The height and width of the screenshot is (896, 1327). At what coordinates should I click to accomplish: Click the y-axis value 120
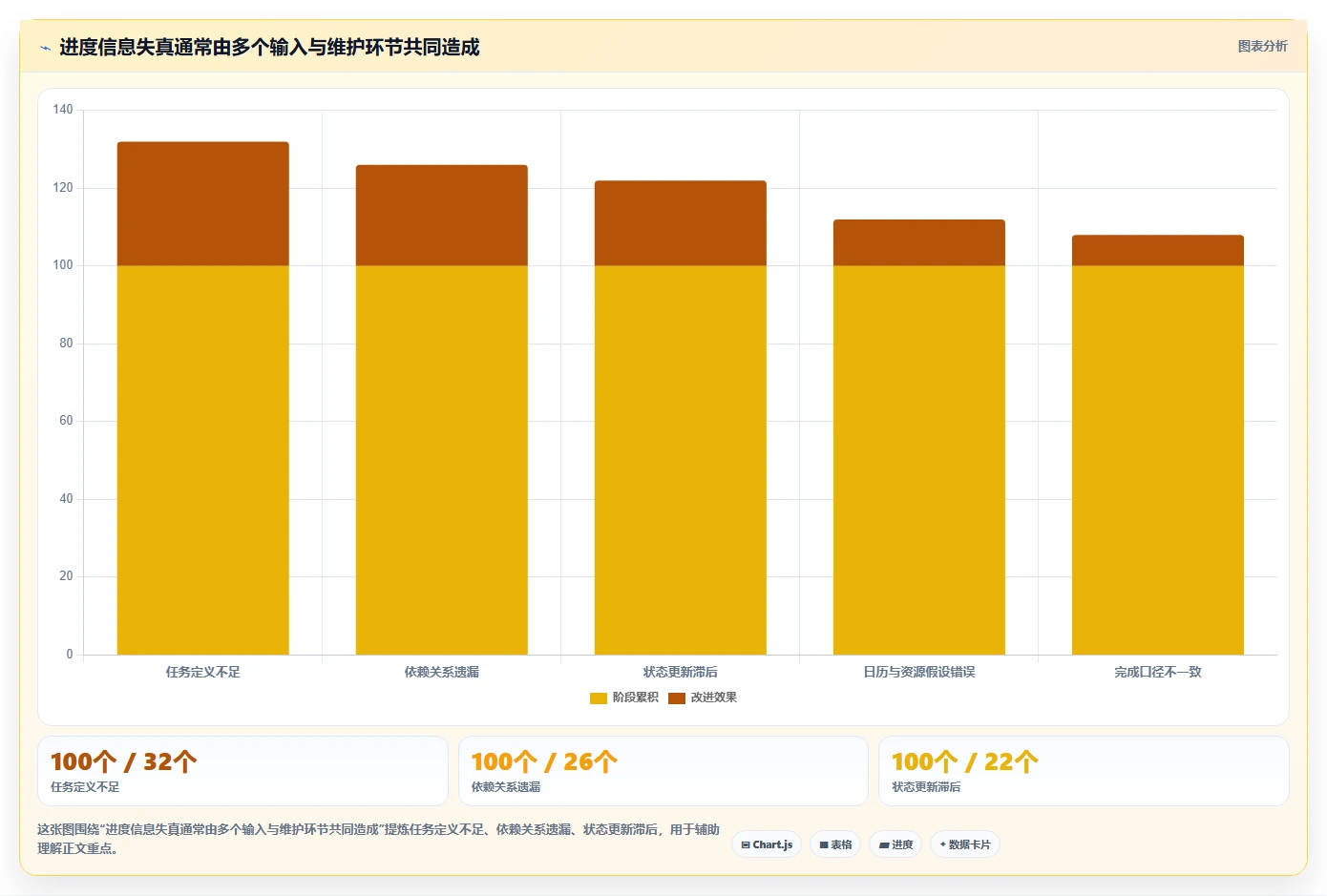coord(63,188)
